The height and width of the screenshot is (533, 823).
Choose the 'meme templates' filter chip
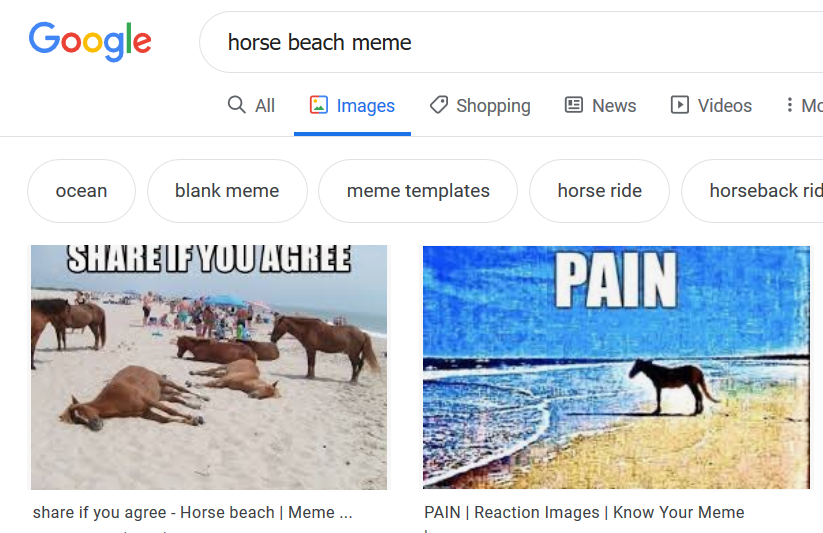(x=418, y=191)
